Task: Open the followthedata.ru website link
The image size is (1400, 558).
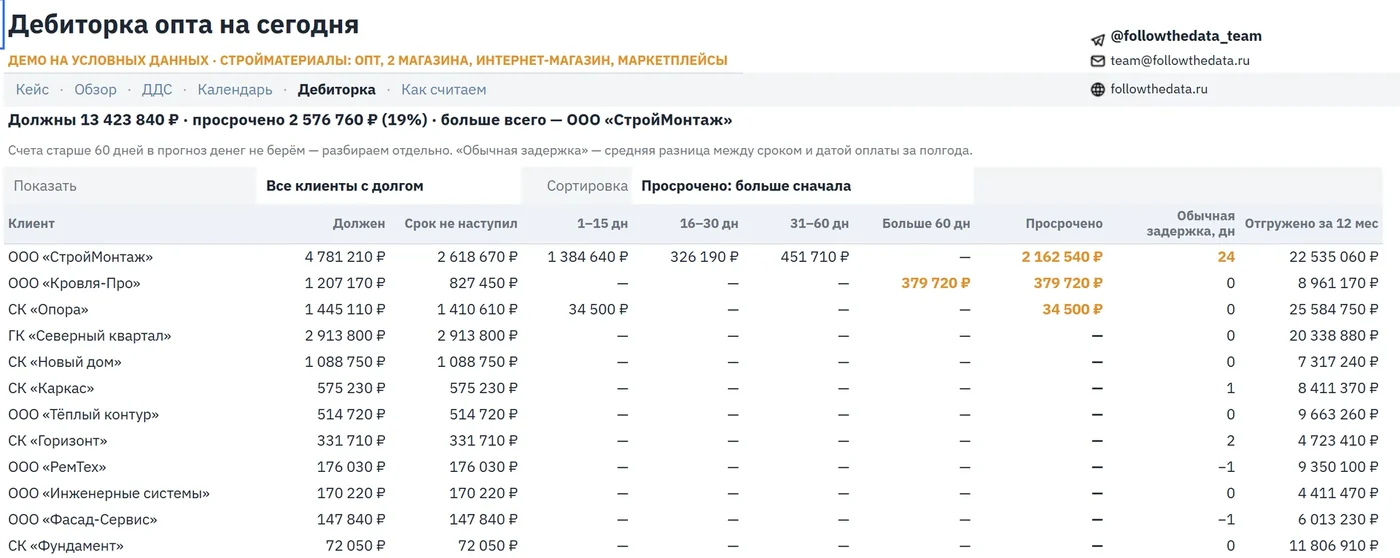Action: tap(1159, 89)
